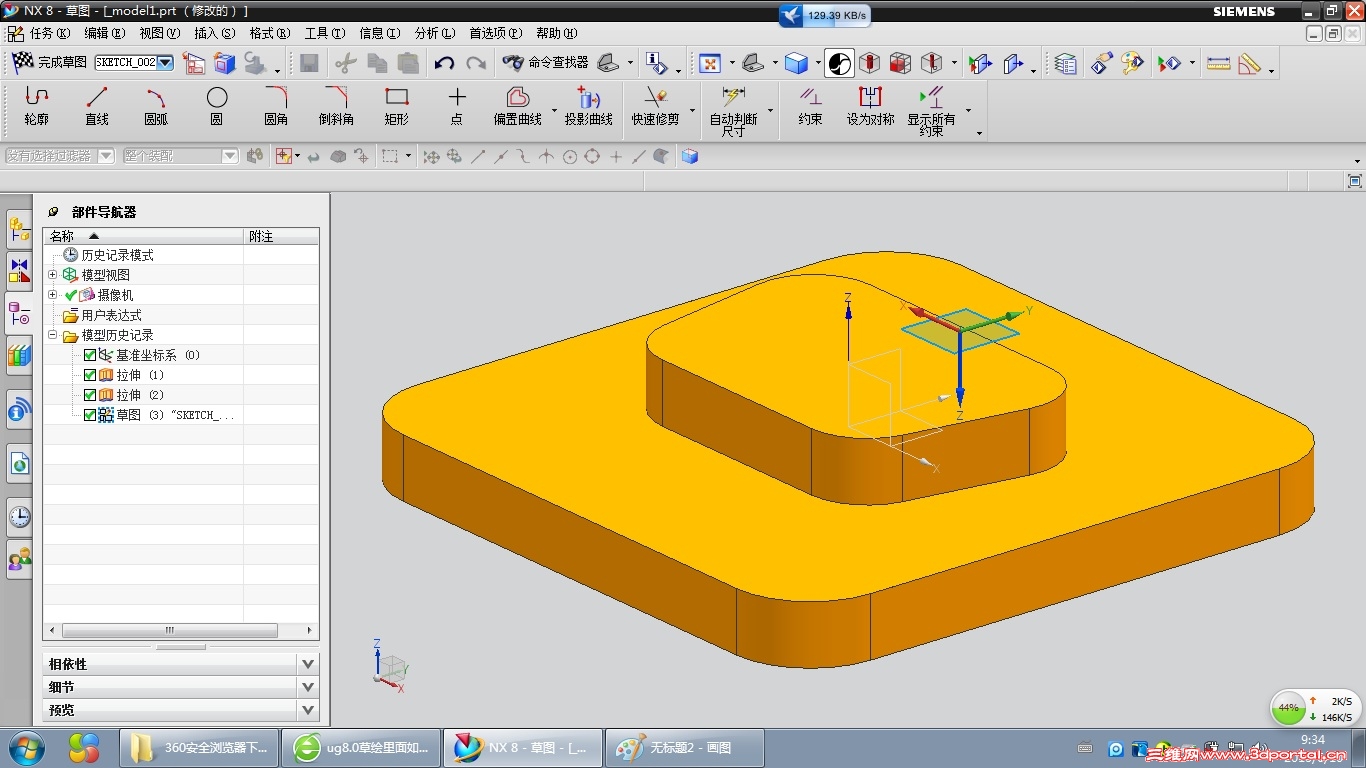This screenshot has width=1366, height=768.
Task: Choose the 自动判断尺寸 inferred dimension tool
Action: pyautogui.click(x=733, y=111)
